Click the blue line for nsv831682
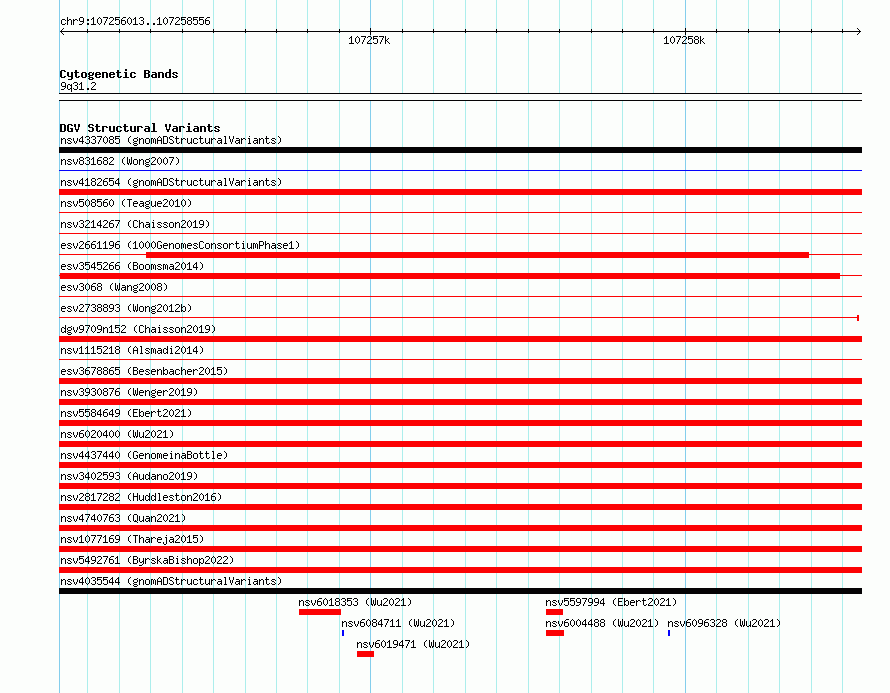The width and height of the screenshot is (890, 693). (x=460, y=170)
